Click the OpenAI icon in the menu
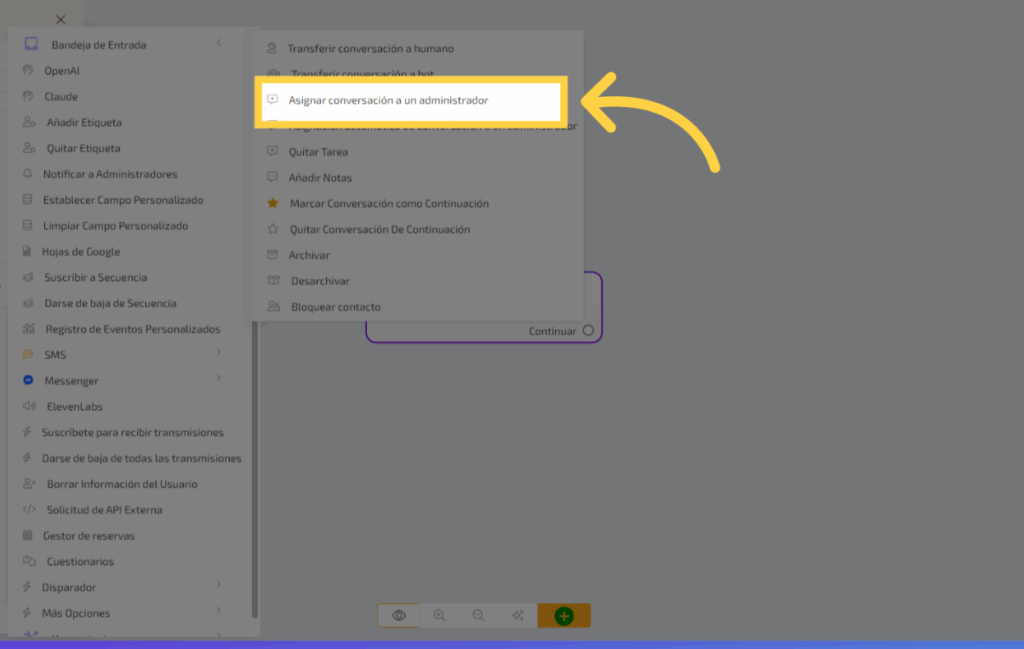1024x649 pixels. [x=29, y=71]
